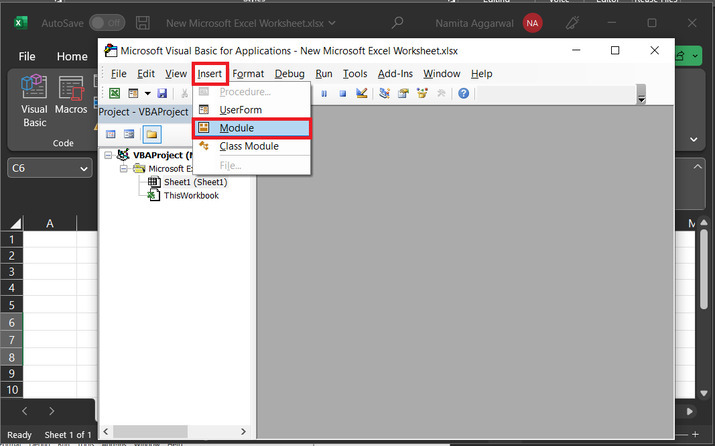Collapse the VBAProject tree node
The image size is (715, 446).
pyautogui.click(x=108, y=155)
